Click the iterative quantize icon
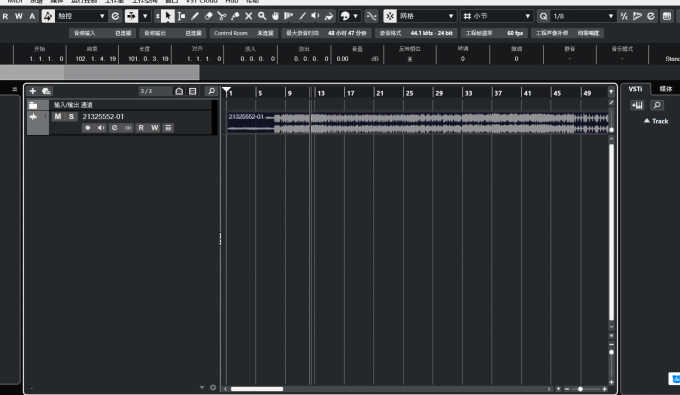 (x=624, y=16)
